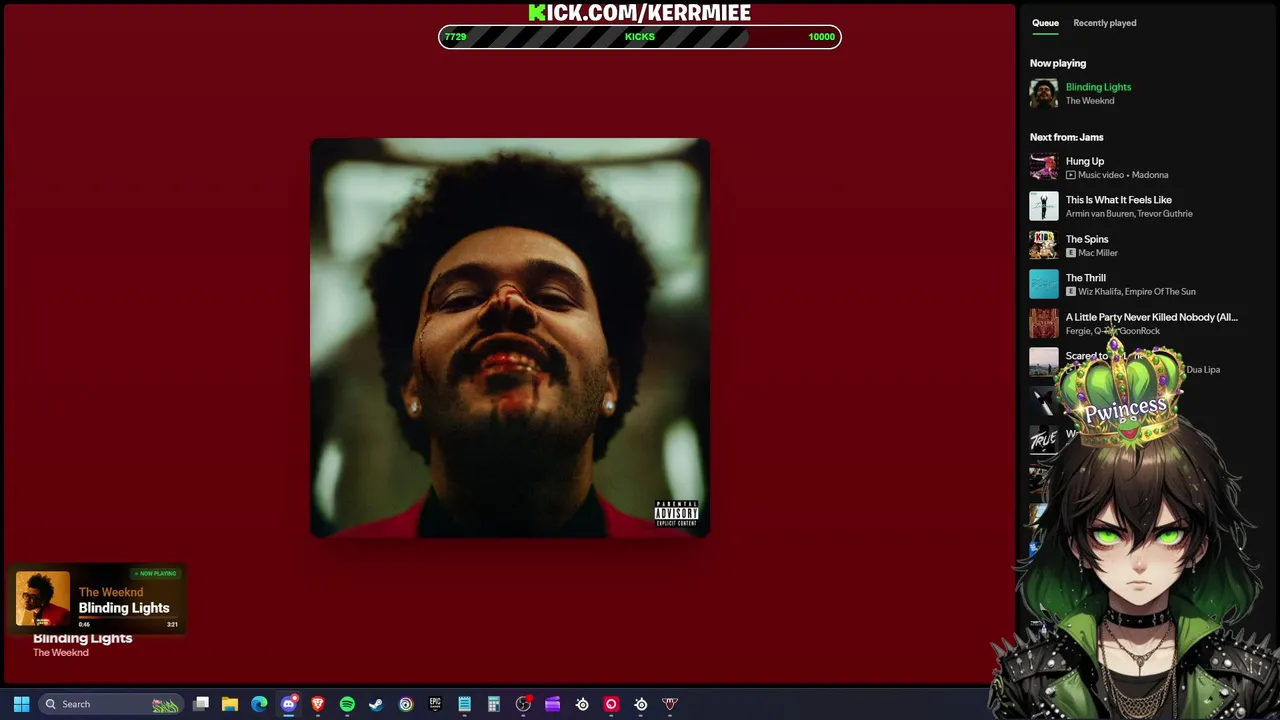This screenshot has height=720, width=1280.
Task: Click the music video icon beside Madonna
Action: pyautogui.click(x=1071, y=175)
